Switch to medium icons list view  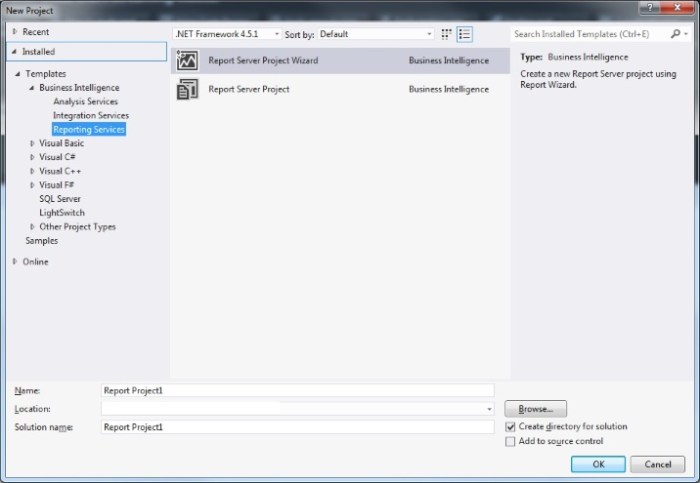click(464, 34)
